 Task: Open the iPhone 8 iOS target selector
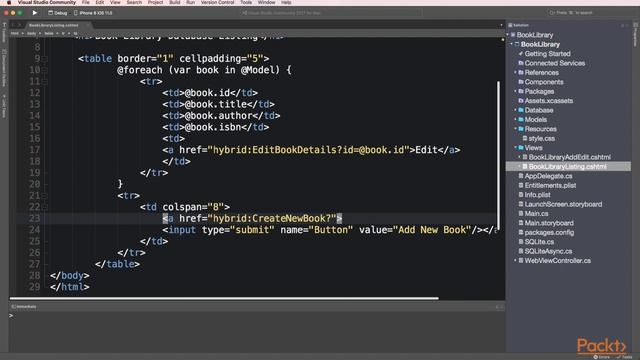point(93,13)
